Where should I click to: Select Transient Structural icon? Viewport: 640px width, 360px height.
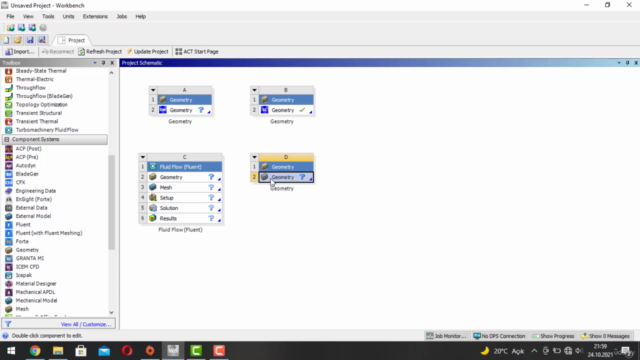click(9, 113)
